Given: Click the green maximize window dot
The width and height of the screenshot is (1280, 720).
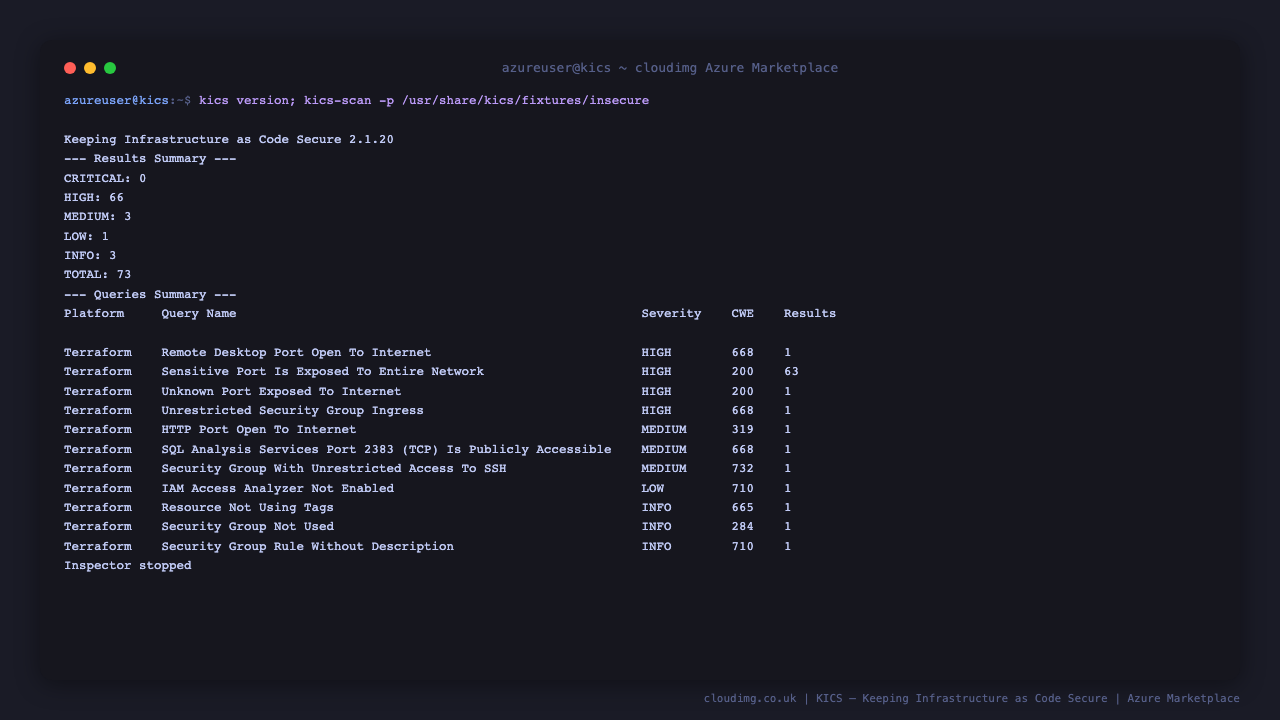Looking at the screenshot, I should (110, 68).
